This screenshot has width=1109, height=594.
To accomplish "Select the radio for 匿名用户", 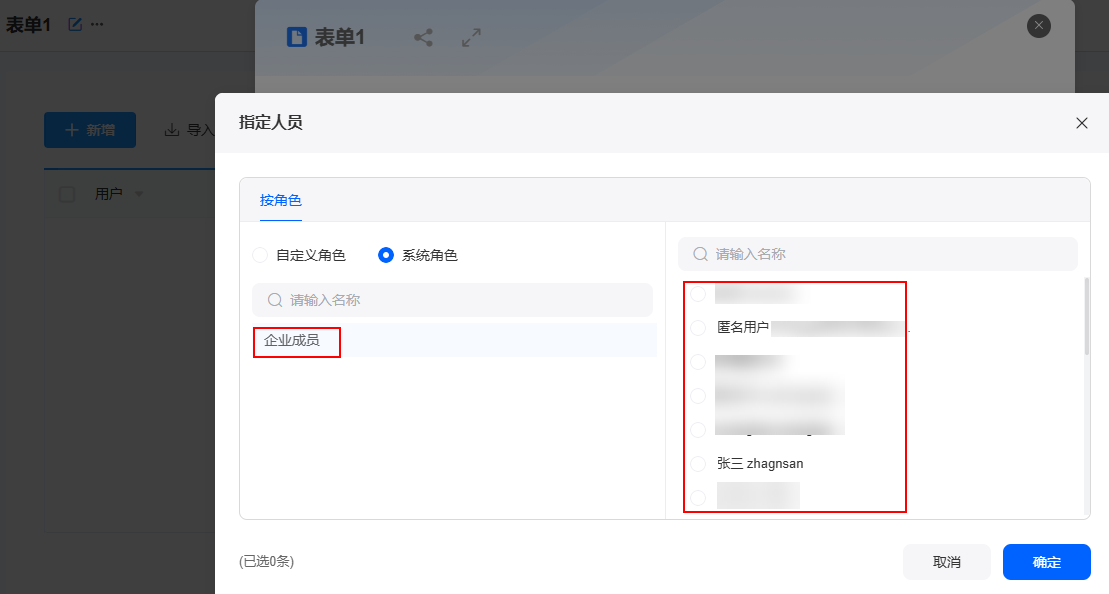I will click(x=698, y=327).
